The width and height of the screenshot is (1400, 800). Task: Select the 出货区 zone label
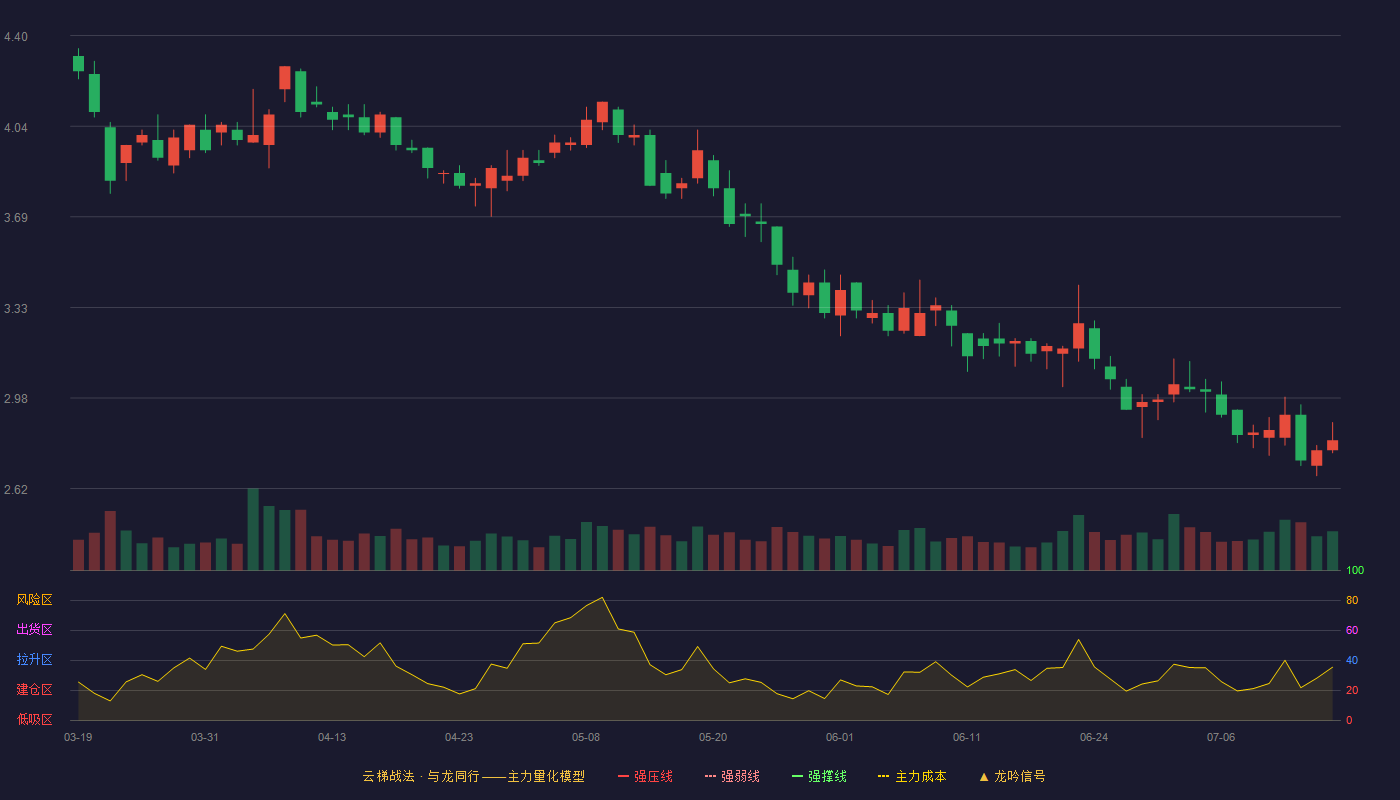coord(34,630)
